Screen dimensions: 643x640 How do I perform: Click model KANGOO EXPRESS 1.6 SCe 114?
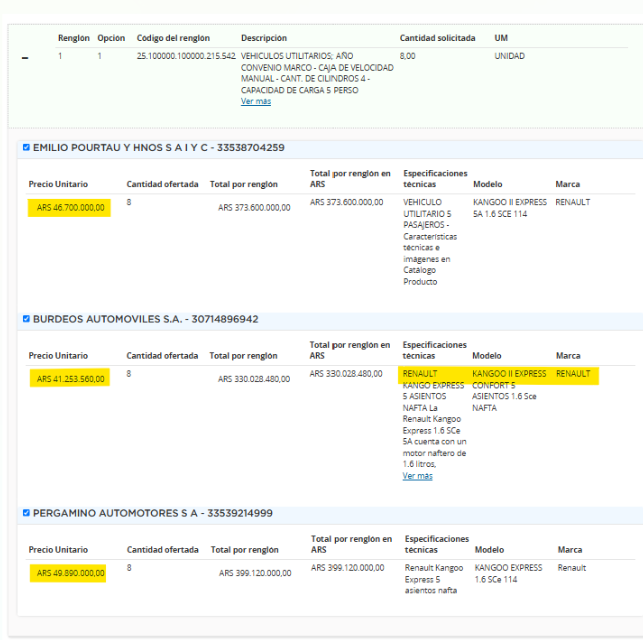coord(508,574)
